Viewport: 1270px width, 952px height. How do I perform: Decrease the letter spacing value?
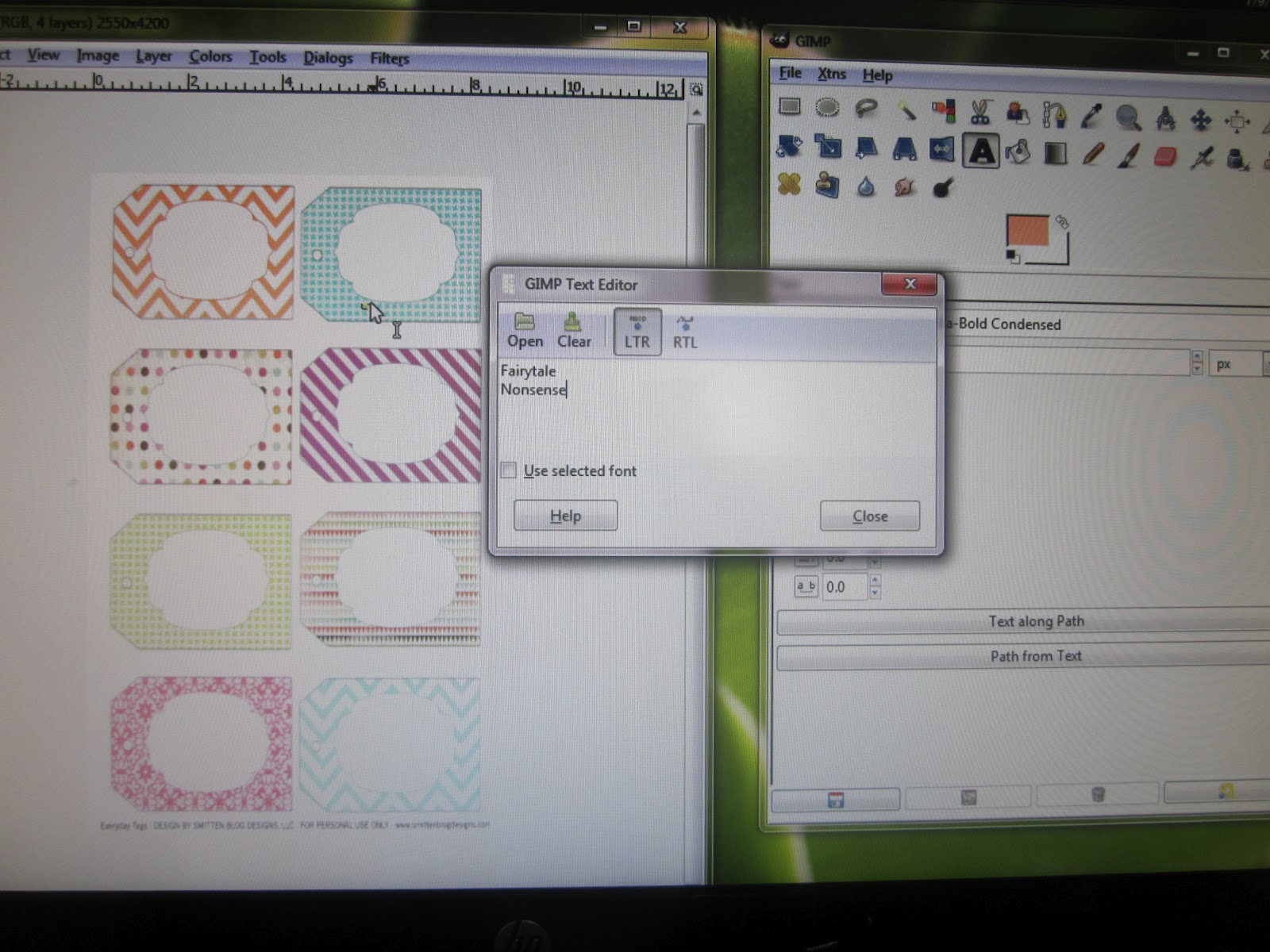(x=875, y=593)
